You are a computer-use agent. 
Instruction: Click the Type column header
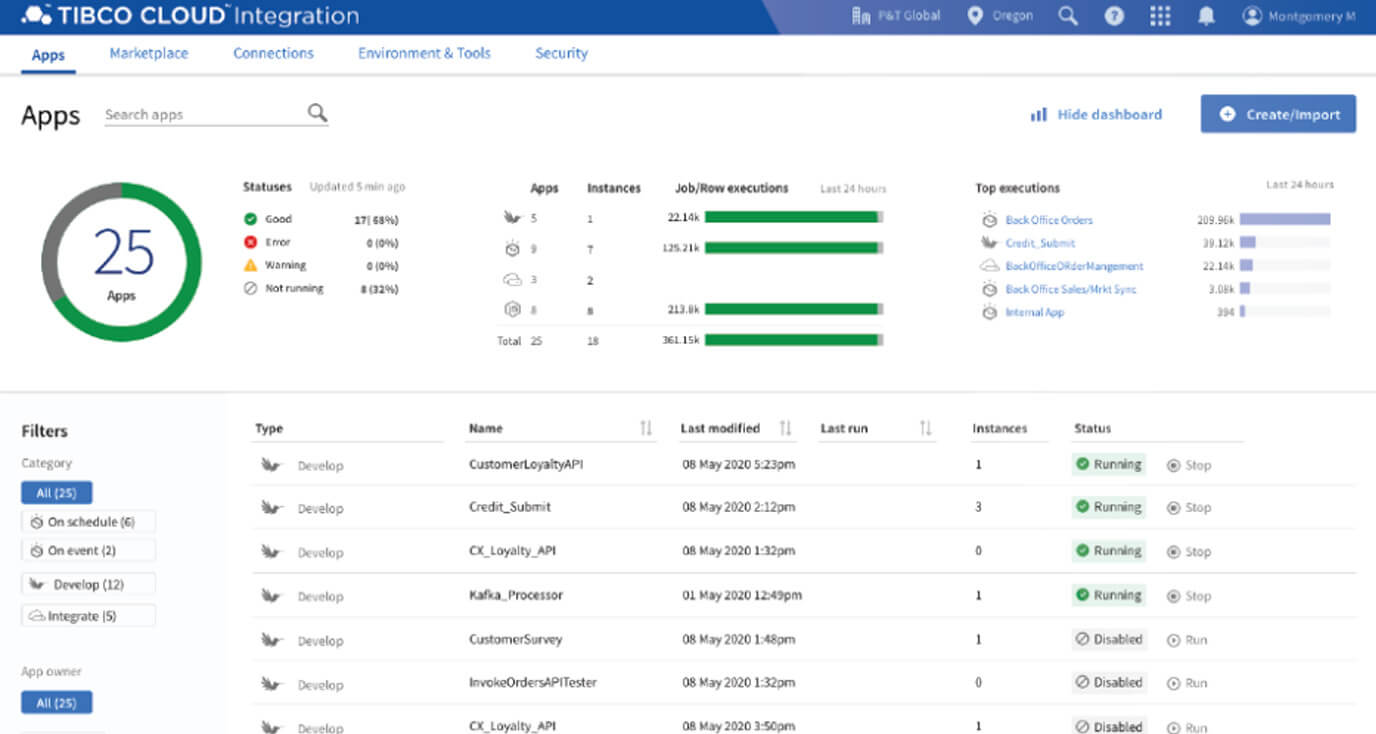269,428
